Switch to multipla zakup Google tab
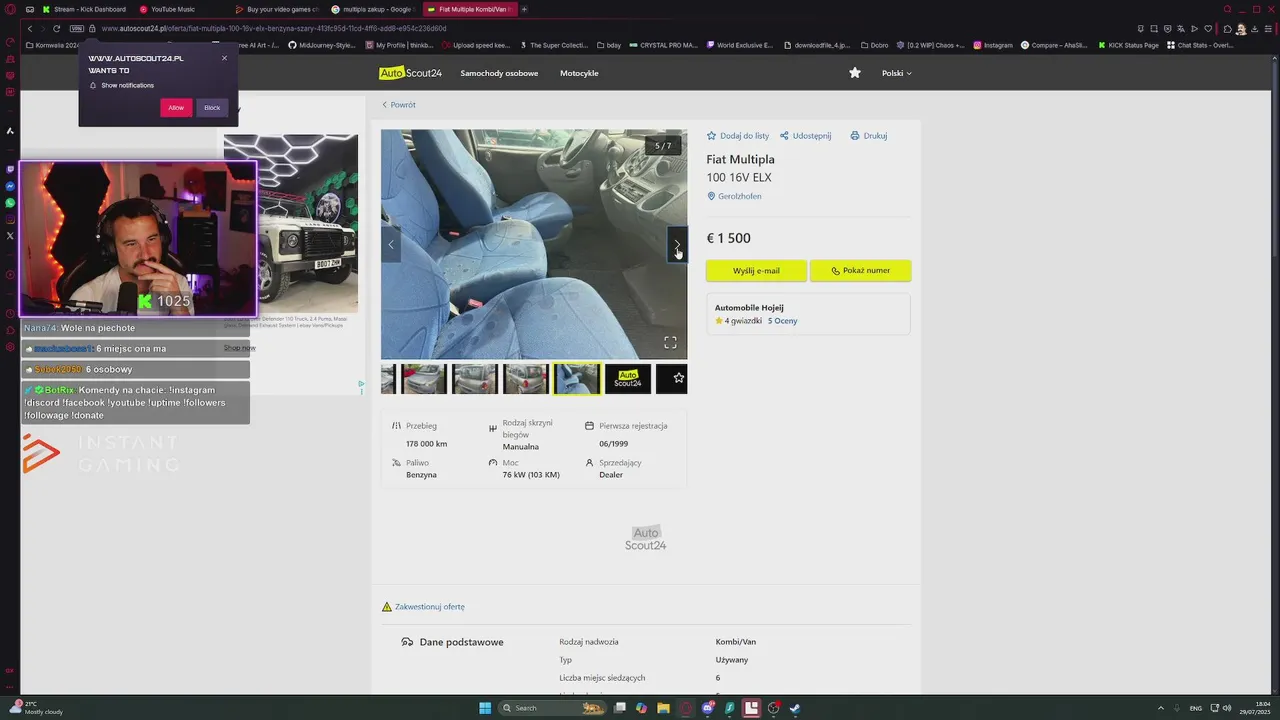Viewport: 1280px width, 720px height. tap(372, 9)
